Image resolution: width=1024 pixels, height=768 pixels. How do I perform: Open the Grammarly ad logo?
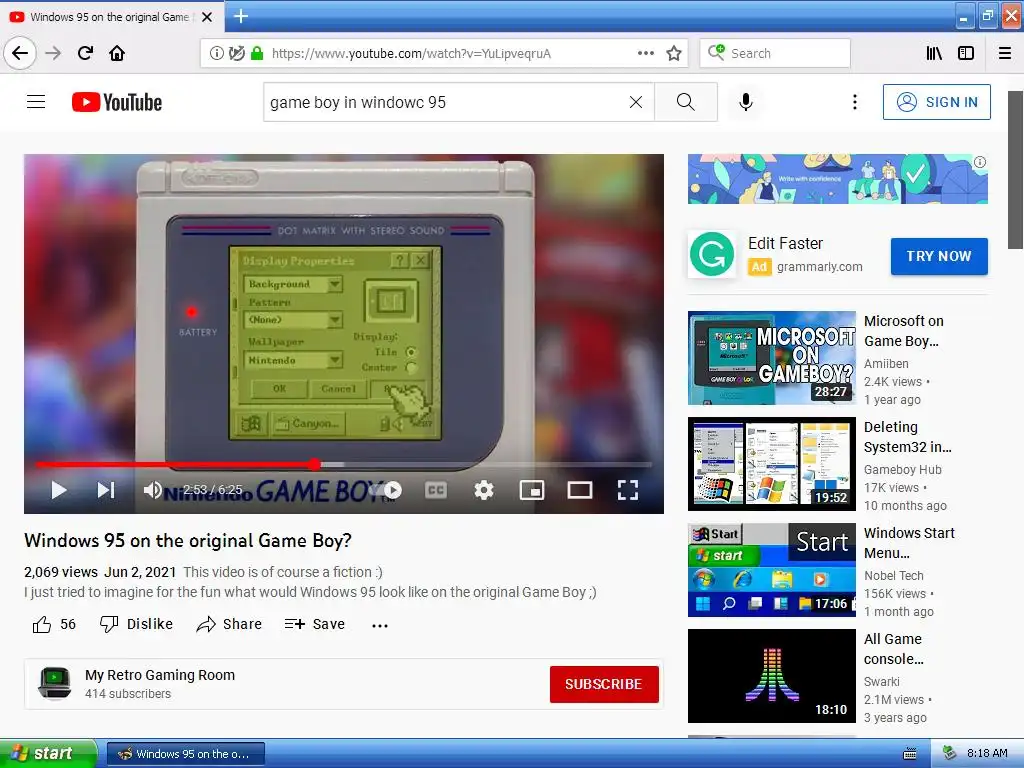[x=712, y=255]
